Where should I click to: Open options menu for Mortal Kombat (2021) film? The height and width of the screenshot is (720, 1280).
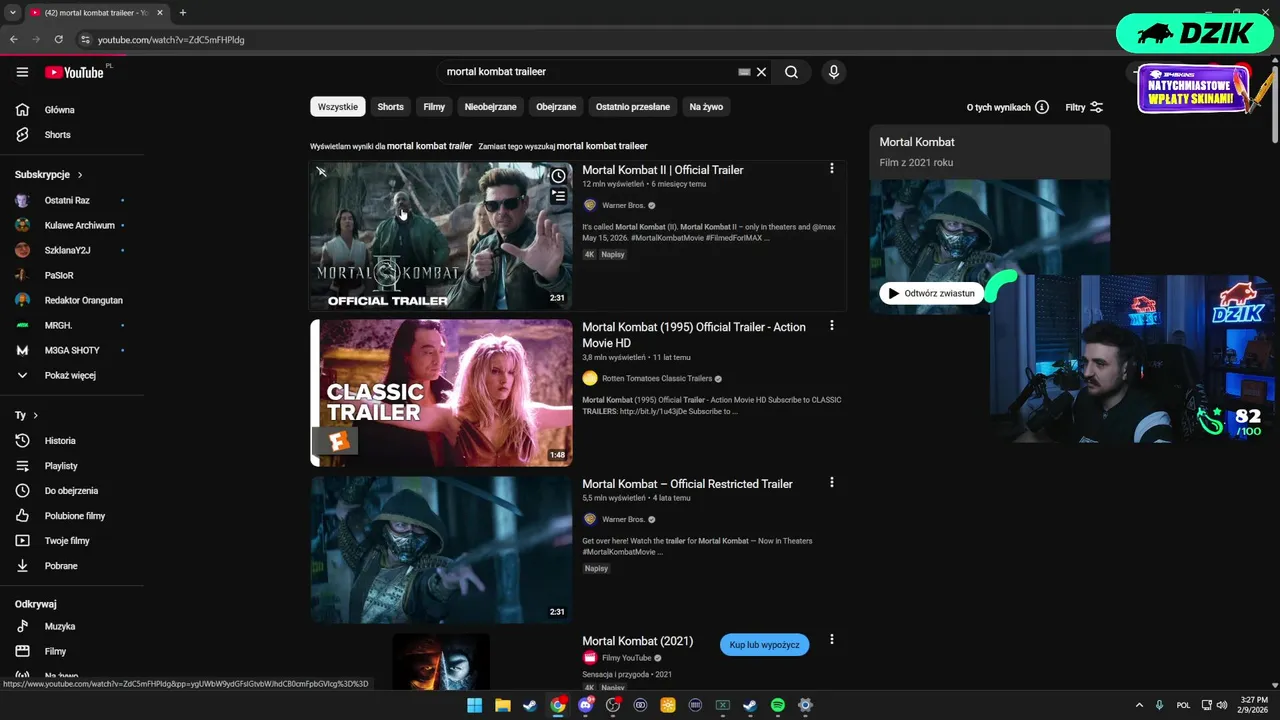[x=831, y=640]
